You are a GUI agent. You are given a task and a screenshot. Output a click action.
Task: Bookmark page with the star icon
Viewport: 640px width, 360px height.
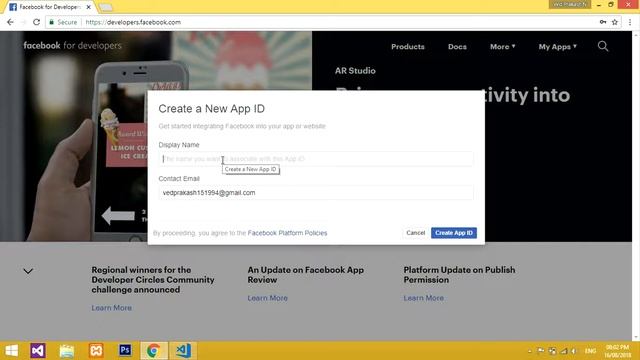(x=615, y=22)
